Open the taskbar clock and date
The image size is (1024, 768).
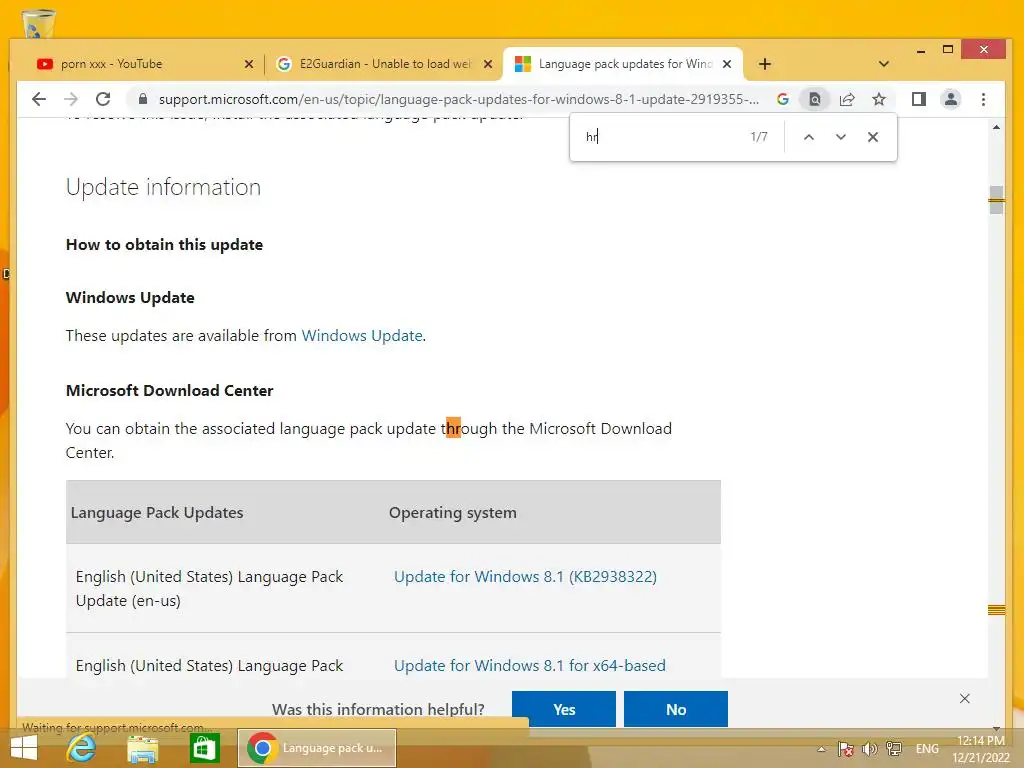pos(981,749)
